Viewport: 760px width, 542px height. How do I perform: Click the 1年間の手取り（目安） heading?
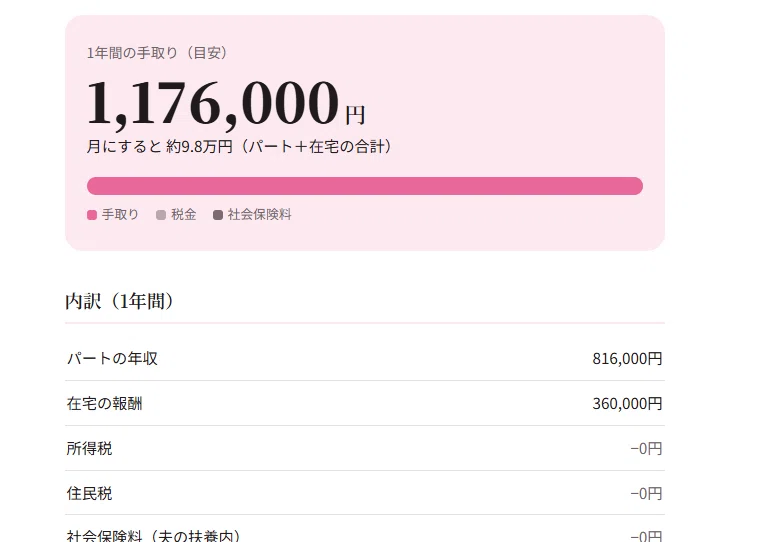coord(157,53)
